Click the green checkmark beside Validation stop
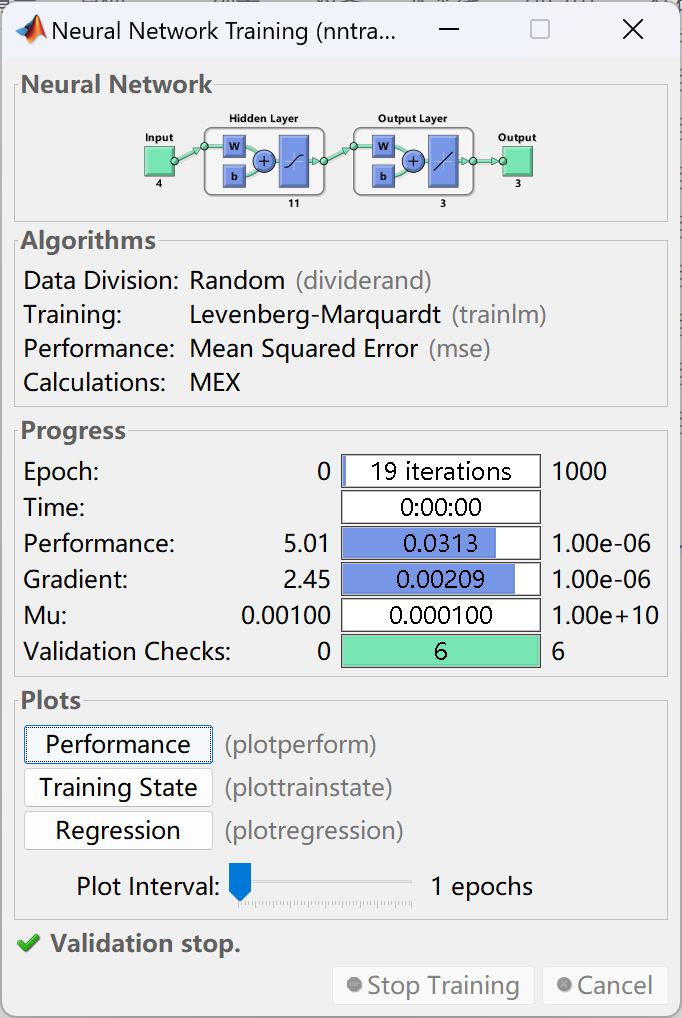682x1018 pixels. pyautogui.click(x=29, y=943)
